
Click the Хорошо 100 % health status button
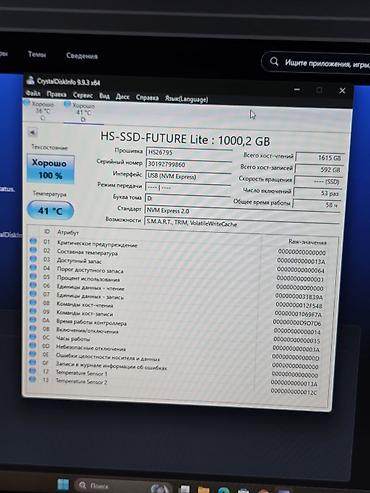(50, 169)
